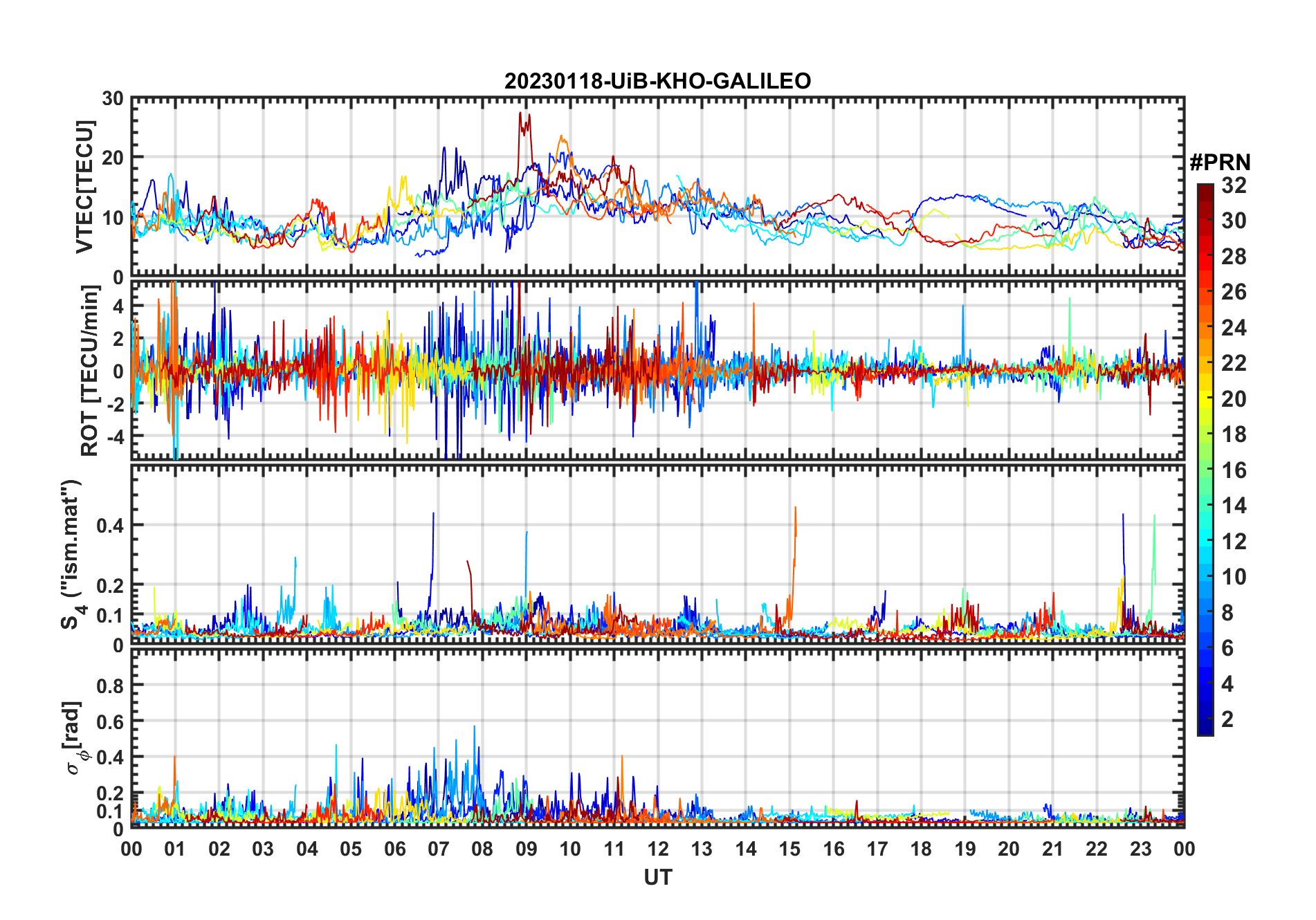This screenshot has height=920, width=1316.
Task: Select the plot title 20230118-UiB-KHO-GALILEO
Action: [x=657, y=82]
